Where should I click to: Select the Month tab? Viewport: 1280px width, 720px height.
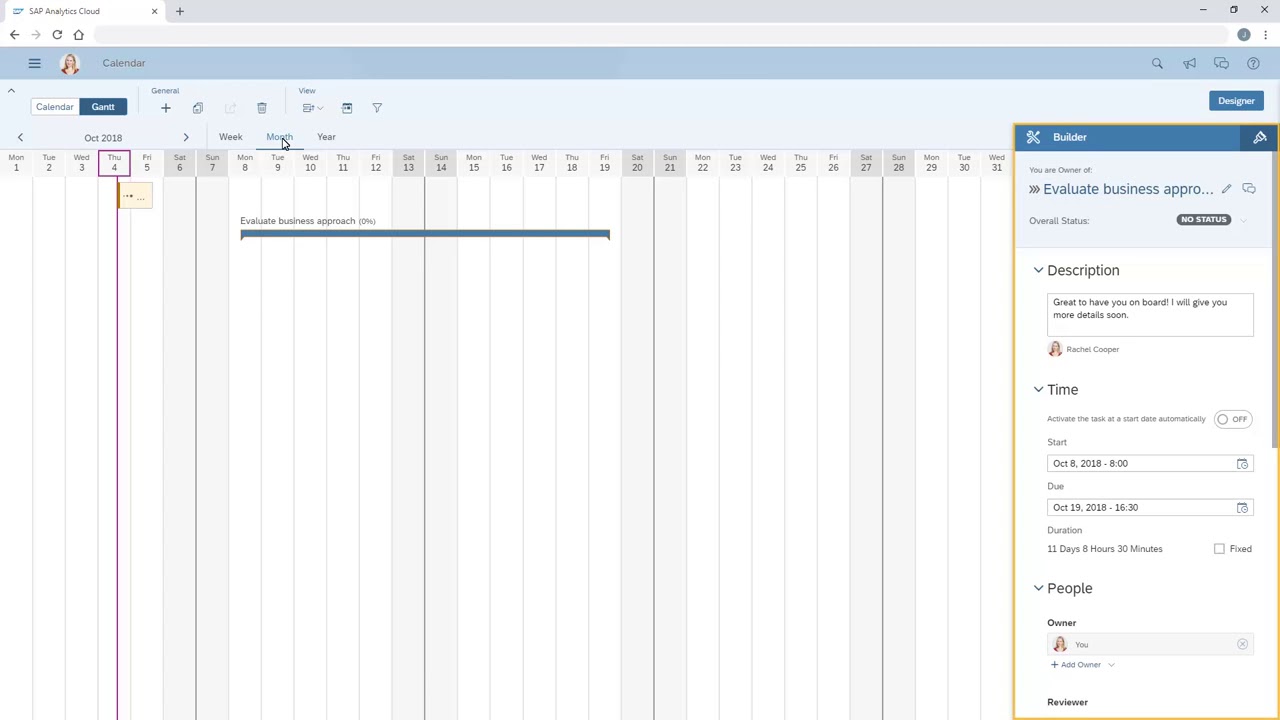click(279, 137)
